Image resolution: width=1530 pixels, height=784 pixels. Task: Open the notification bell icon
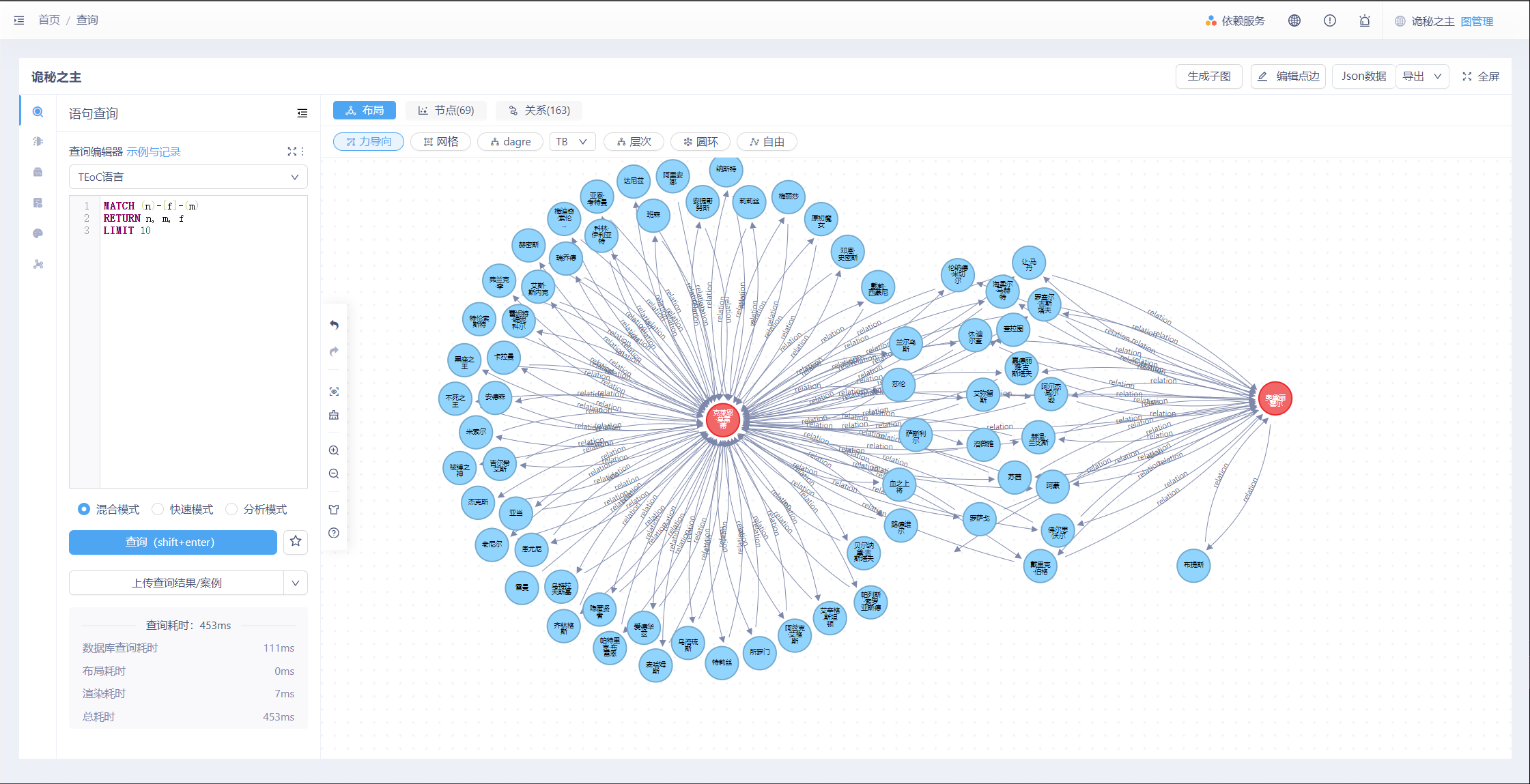tap(1364, 20)
